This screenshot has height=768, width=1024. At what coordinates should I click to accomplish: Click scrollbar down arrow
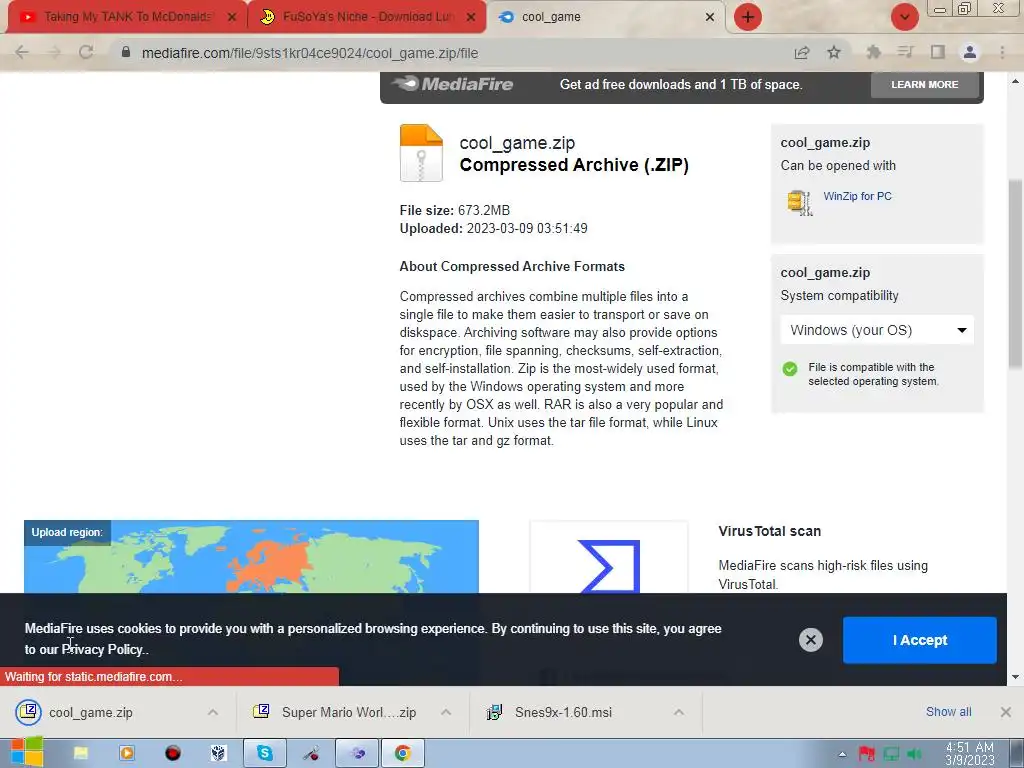pos(1016,677)
